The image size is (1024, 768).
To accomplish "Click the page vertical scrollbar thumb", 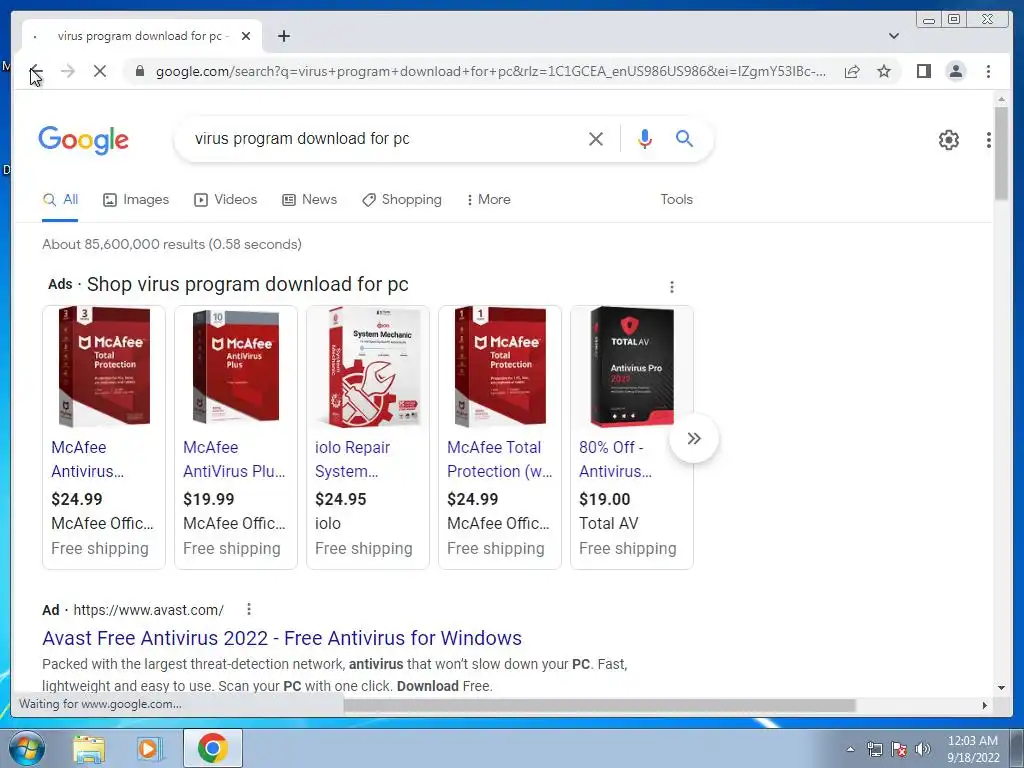I will [x=1001, y=153].
